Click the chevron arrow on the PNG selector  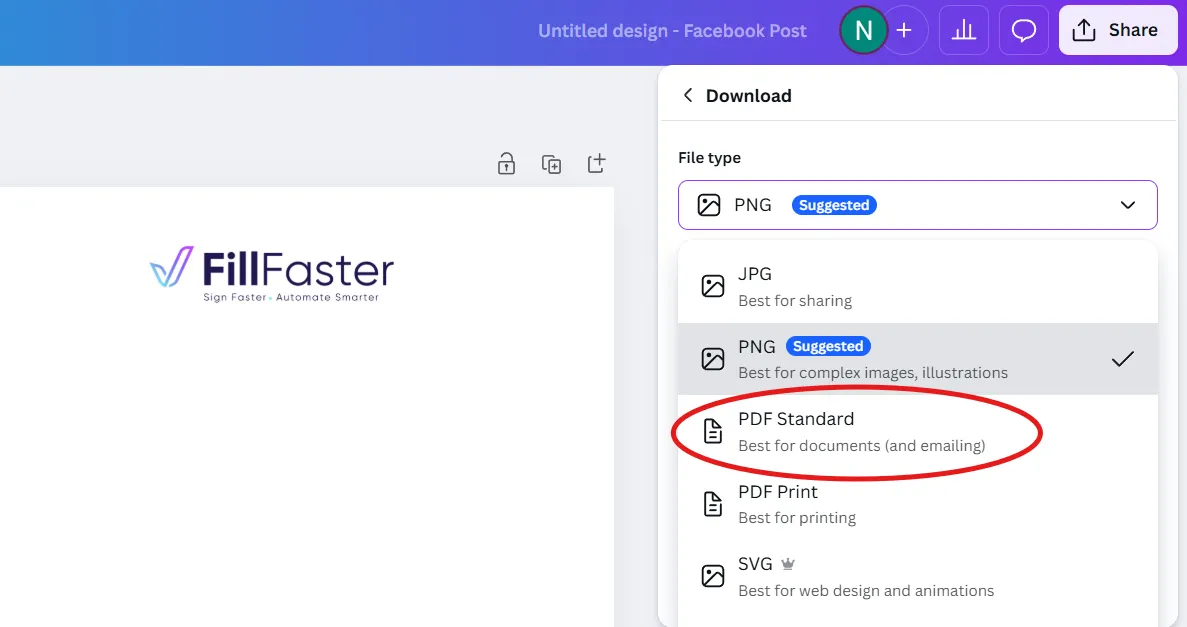pos(1128,205)
